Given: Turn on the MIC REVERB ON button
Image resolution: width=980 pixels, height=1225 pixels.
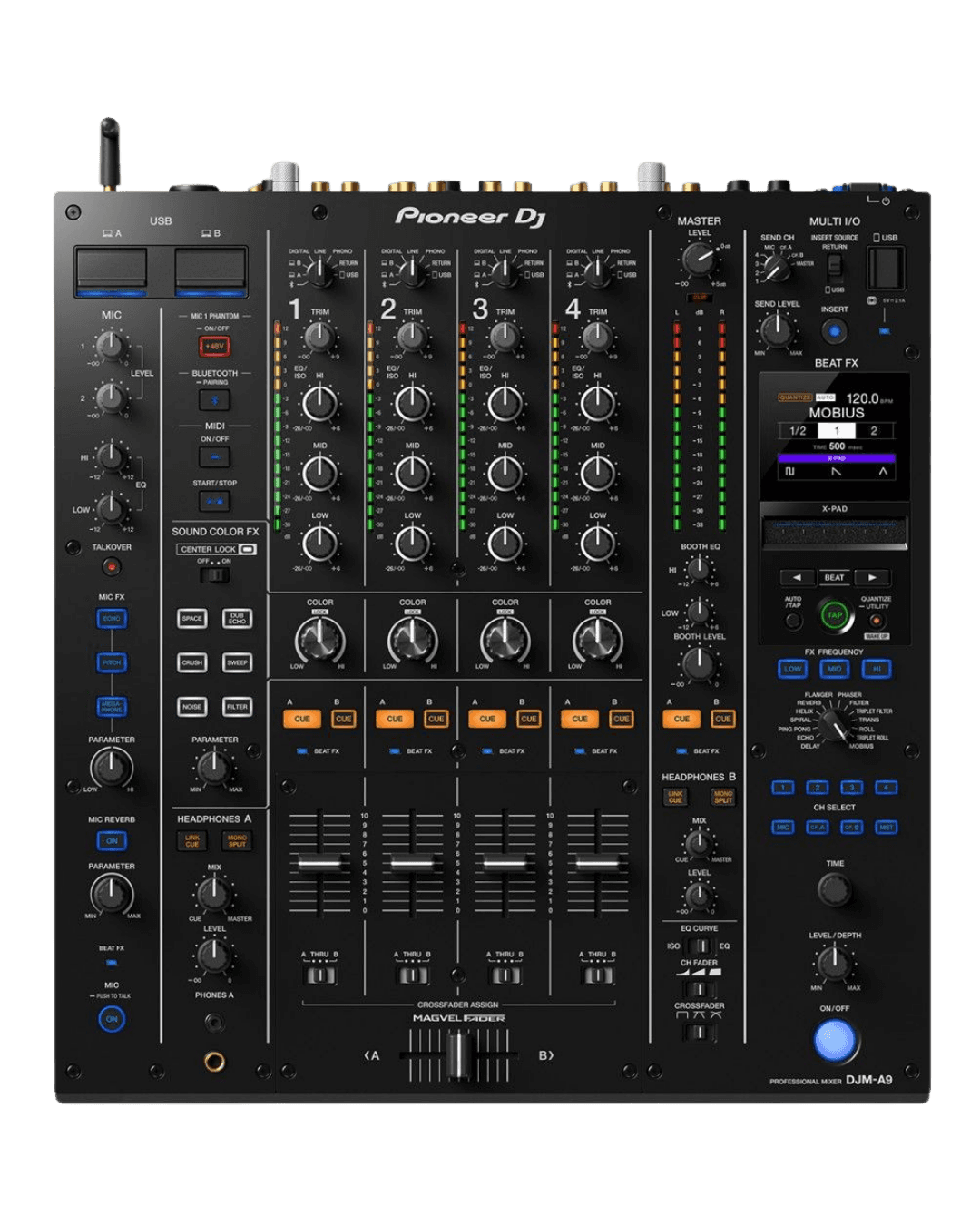Looking at the screenshot, I should 112,840.
